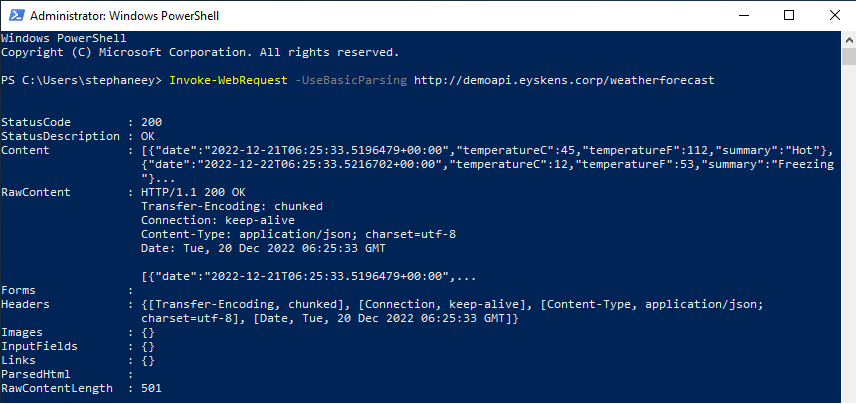
Task: Click the Headers property label
Action: [25, 303]
